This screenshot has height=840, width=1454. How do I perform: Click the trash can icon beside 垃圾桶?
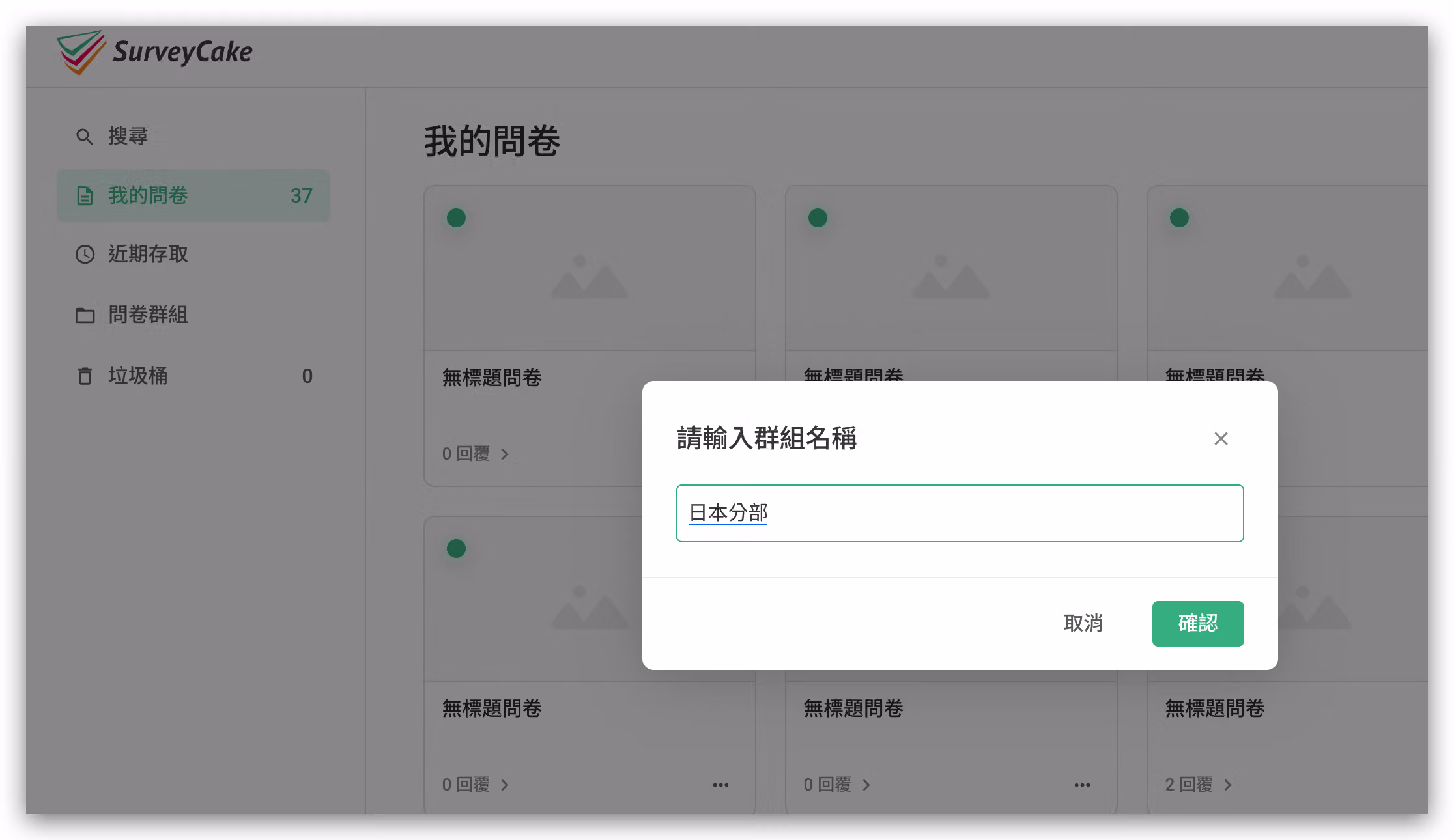click(x=85, y=376)
